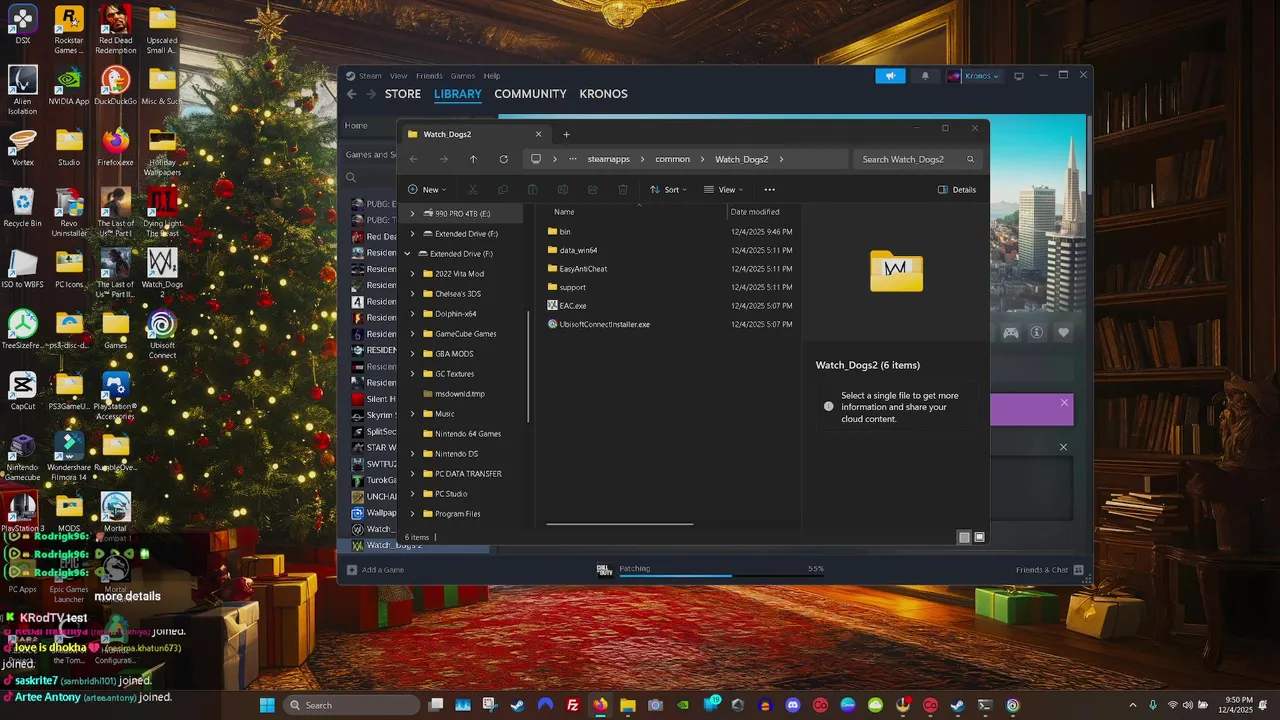Open Steam announcements megaphone button
The width and height of the screenshot is (1280, 720).
(x=890, y=76)
